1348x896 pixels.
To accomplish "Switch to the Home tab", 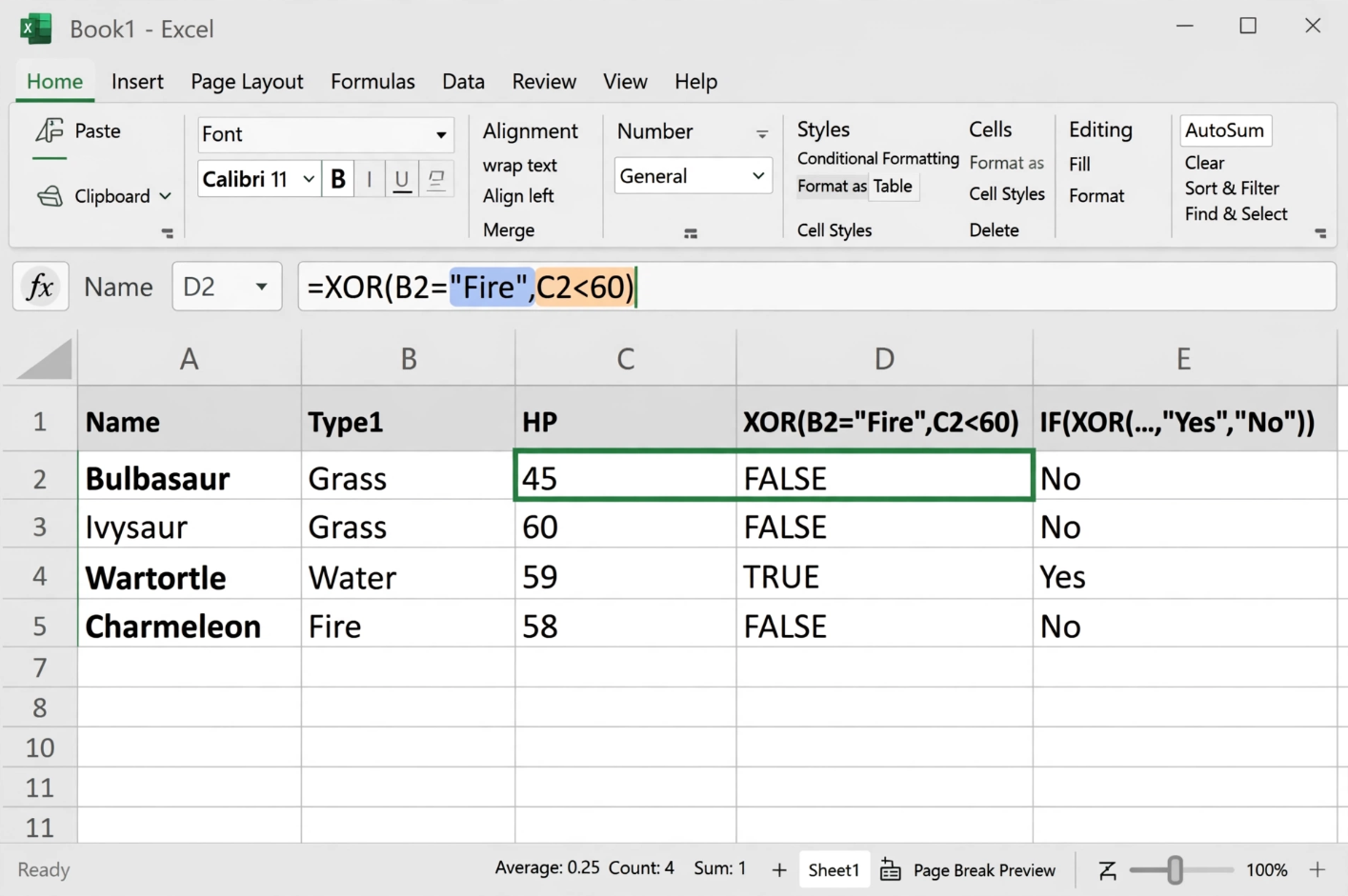I will pos(54,82).
